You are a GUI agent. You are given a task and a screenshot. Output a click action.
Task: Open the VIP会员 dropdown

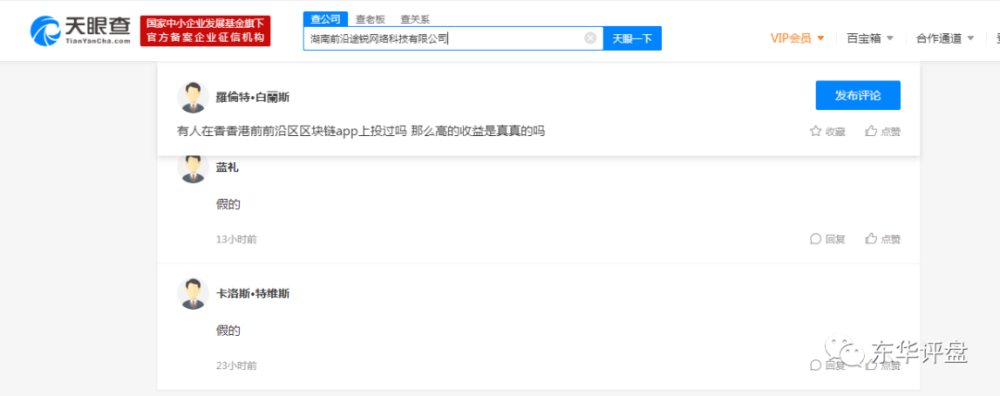pos(797,38)
